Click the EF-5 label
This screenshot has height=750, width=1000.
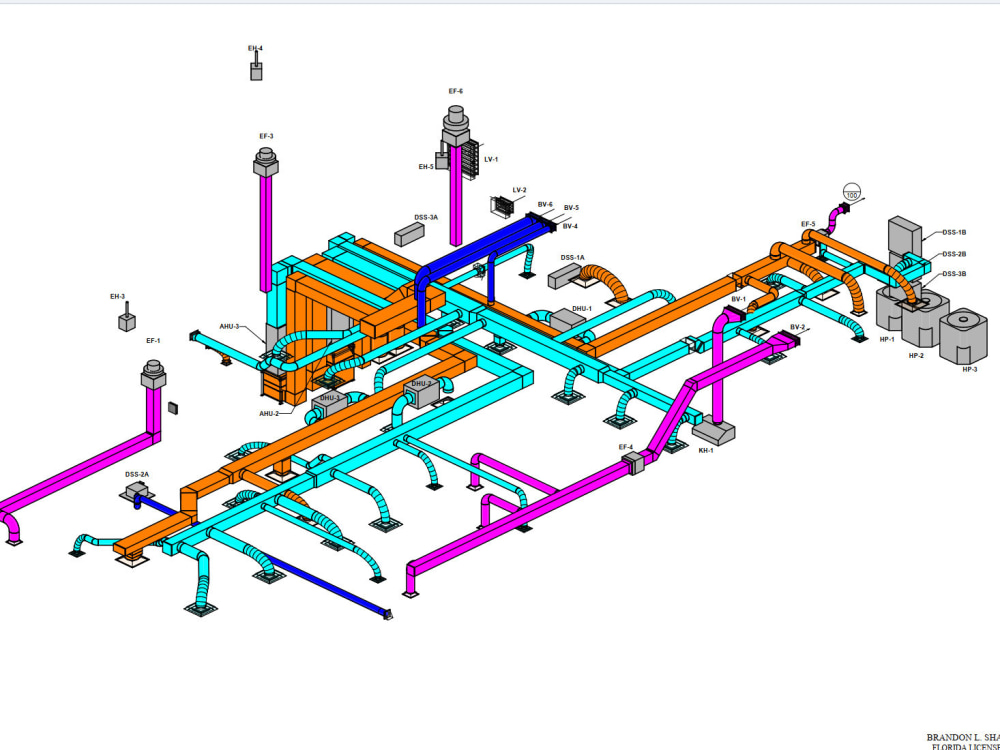(x=808, y=224)
